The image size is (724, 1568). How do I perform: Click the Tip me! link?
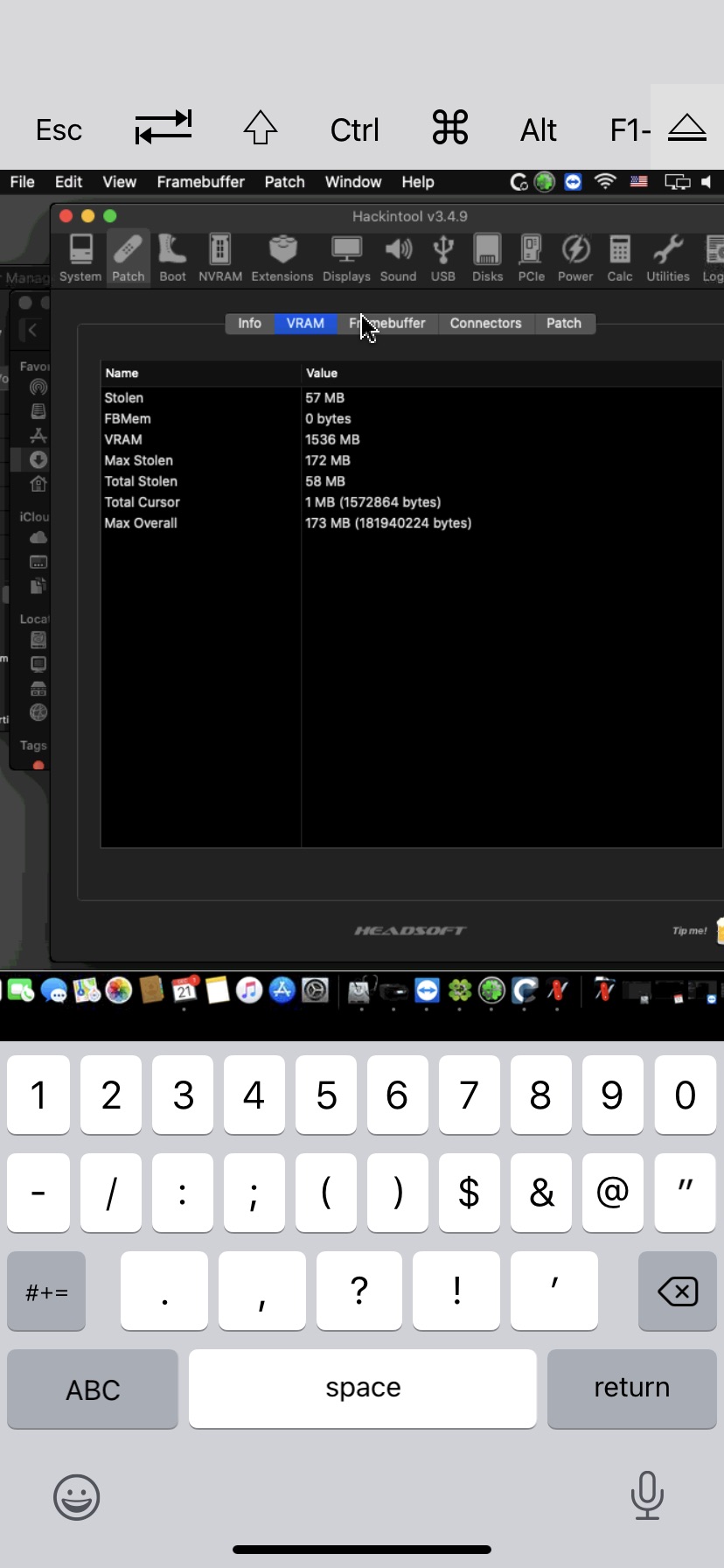[689, 931]
